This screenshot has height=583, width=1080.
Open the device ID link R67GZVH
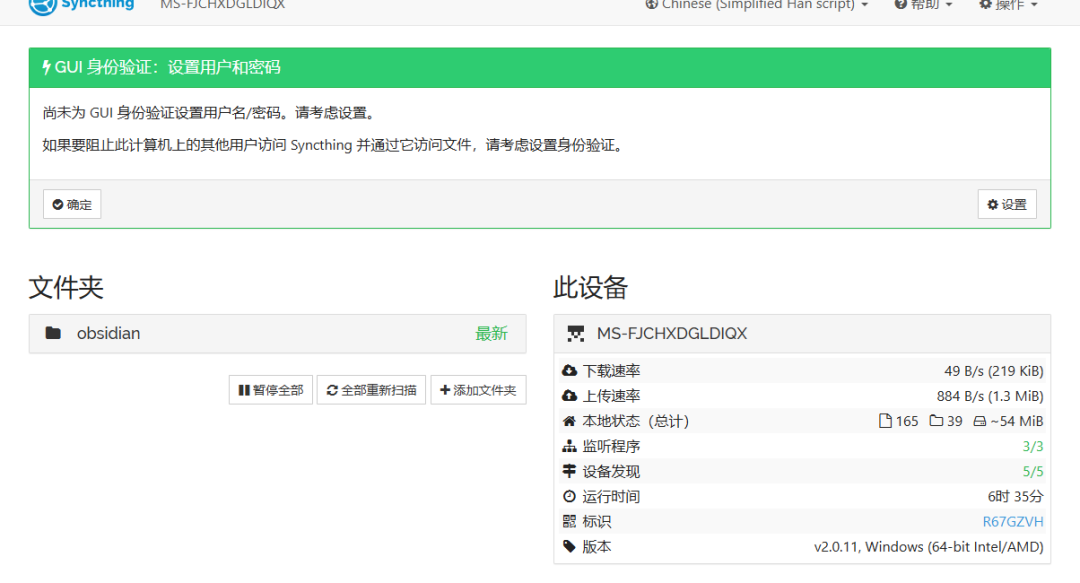point(1012,522)
